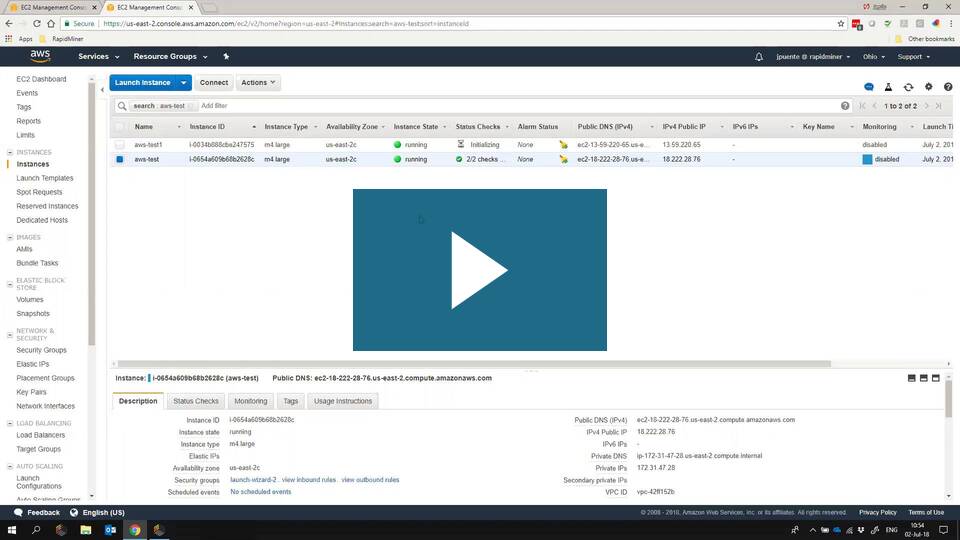Screen dimensions: 960x540
Task: Click the search filter help icon
Action: coord(845,106)
